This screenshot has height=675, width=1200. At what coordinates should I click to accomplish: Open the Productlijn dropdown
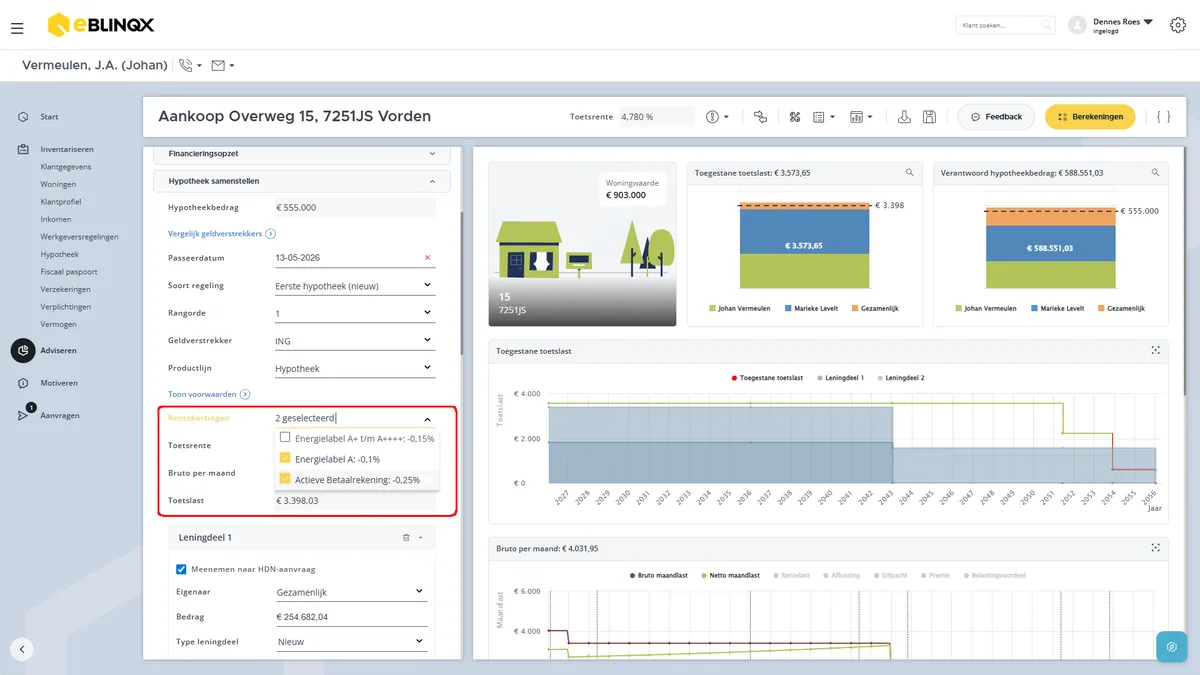[x=354, y=369]
